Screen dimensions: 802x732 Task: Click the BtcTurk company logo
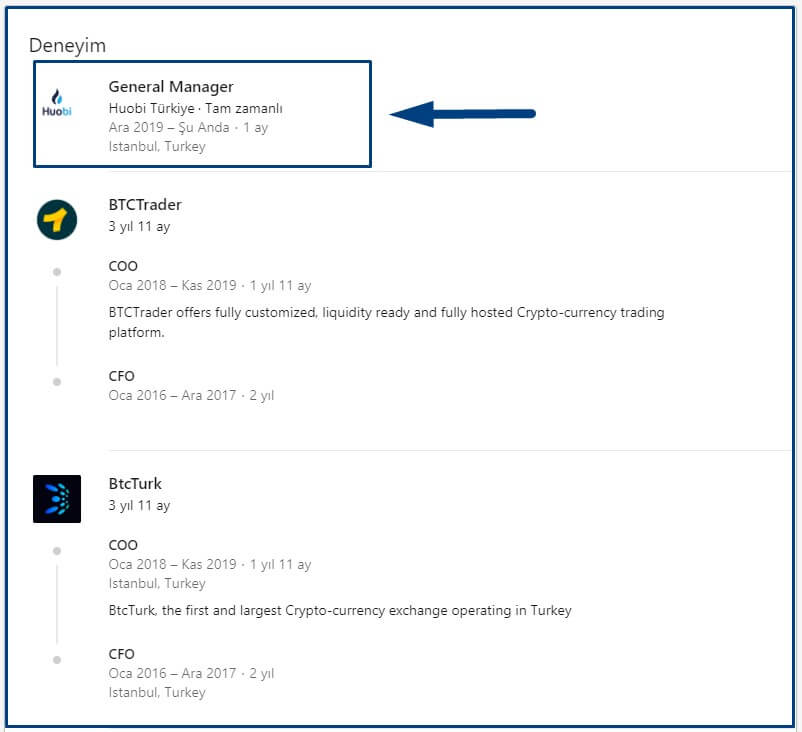coord(57,498)
